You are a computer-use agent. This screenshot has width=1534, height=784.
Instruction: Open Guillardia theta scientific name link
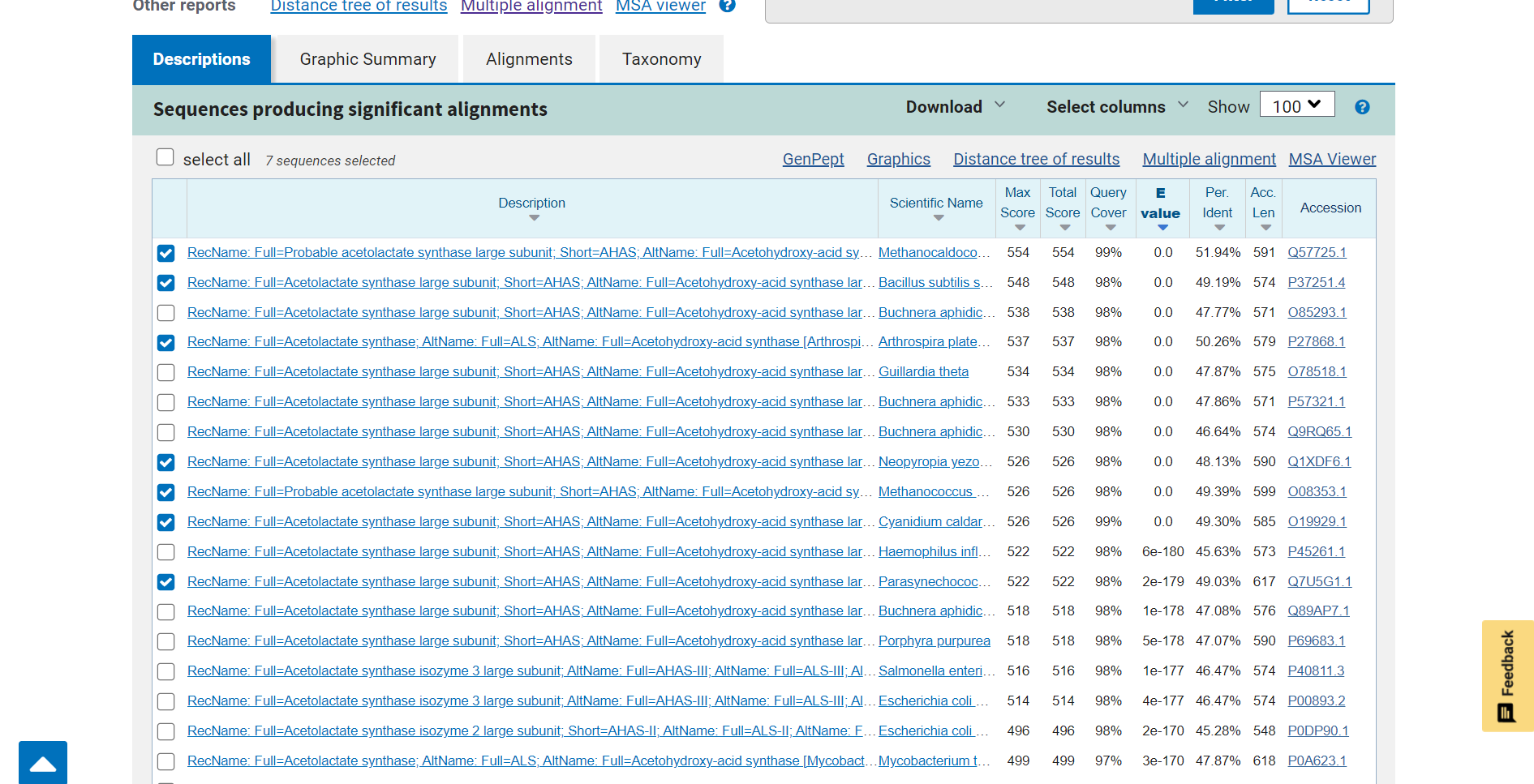923,372
